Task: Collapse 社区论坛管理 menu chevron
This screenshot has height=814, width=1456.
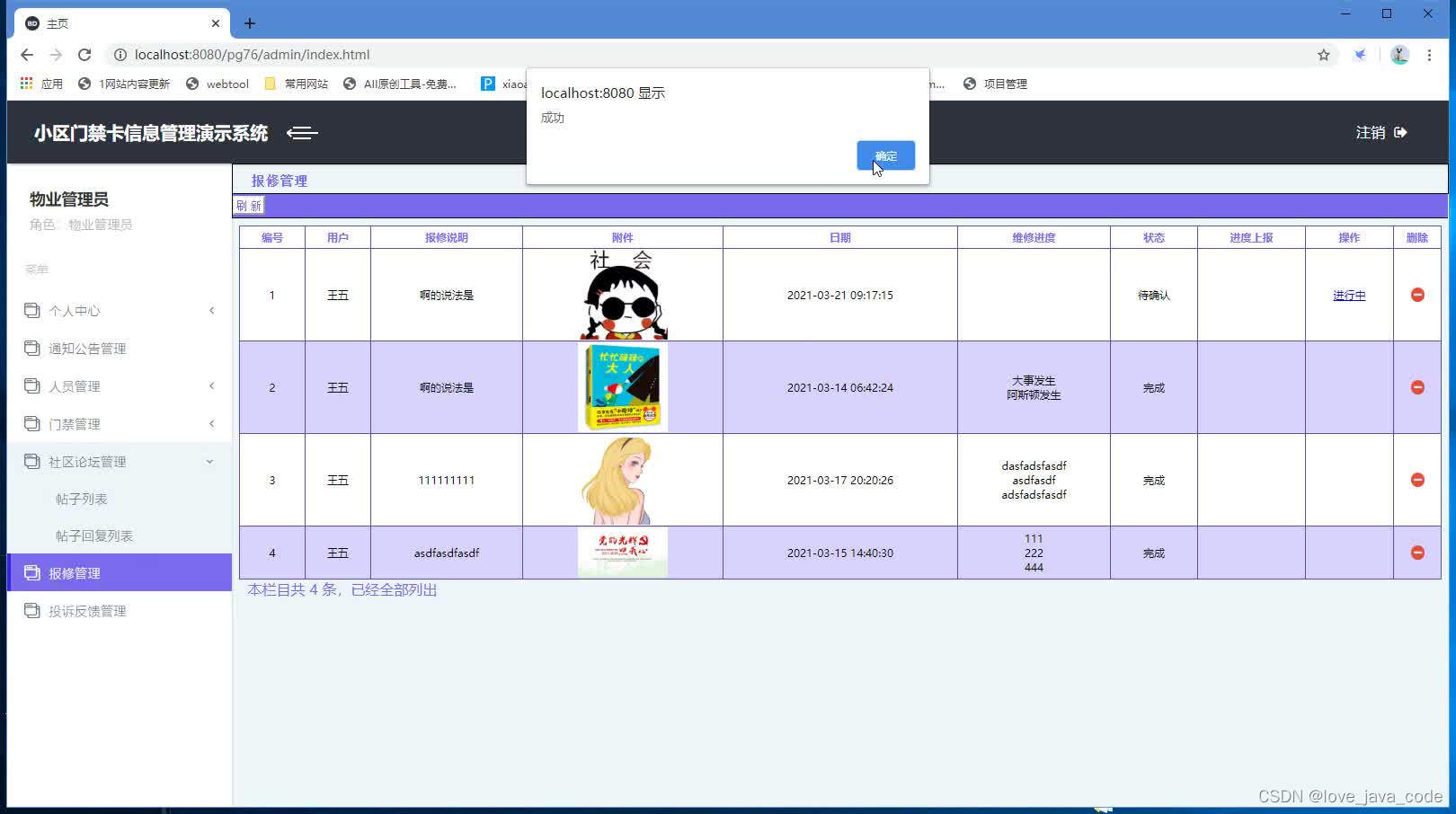Action: click(210, 462)
